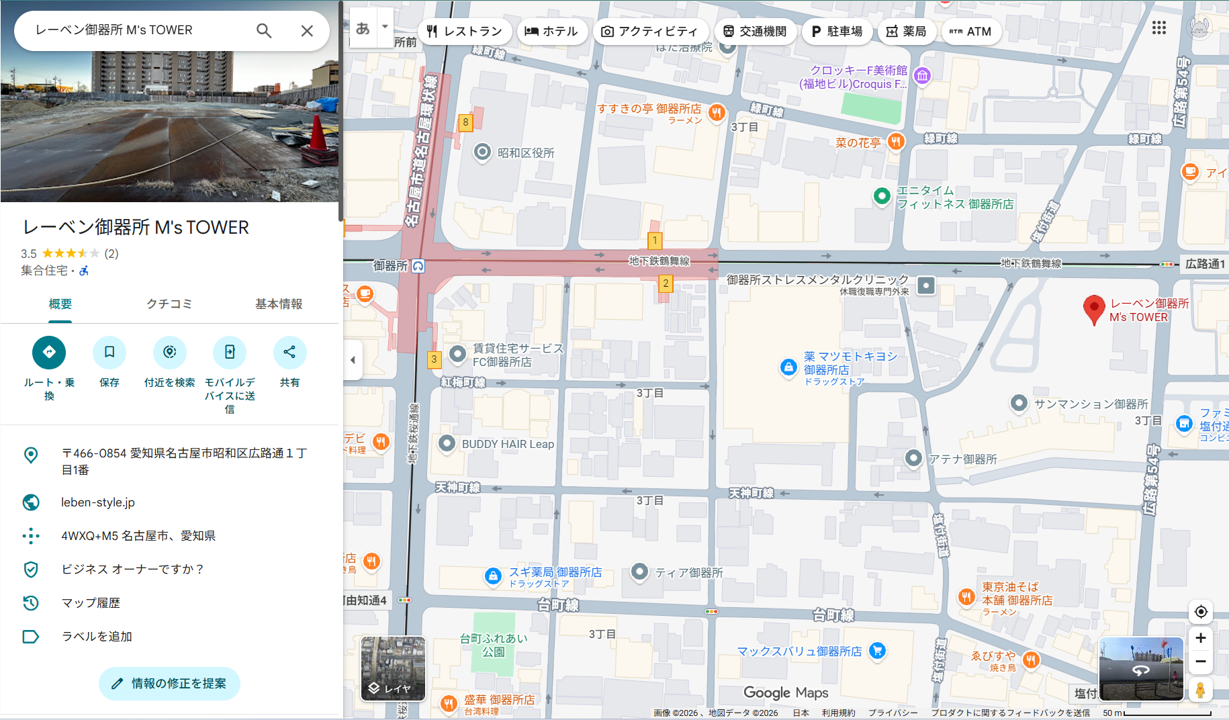Open the (2) reviews count link
The height and width of the screenshot is (720, 1229).
click(111, 254)
